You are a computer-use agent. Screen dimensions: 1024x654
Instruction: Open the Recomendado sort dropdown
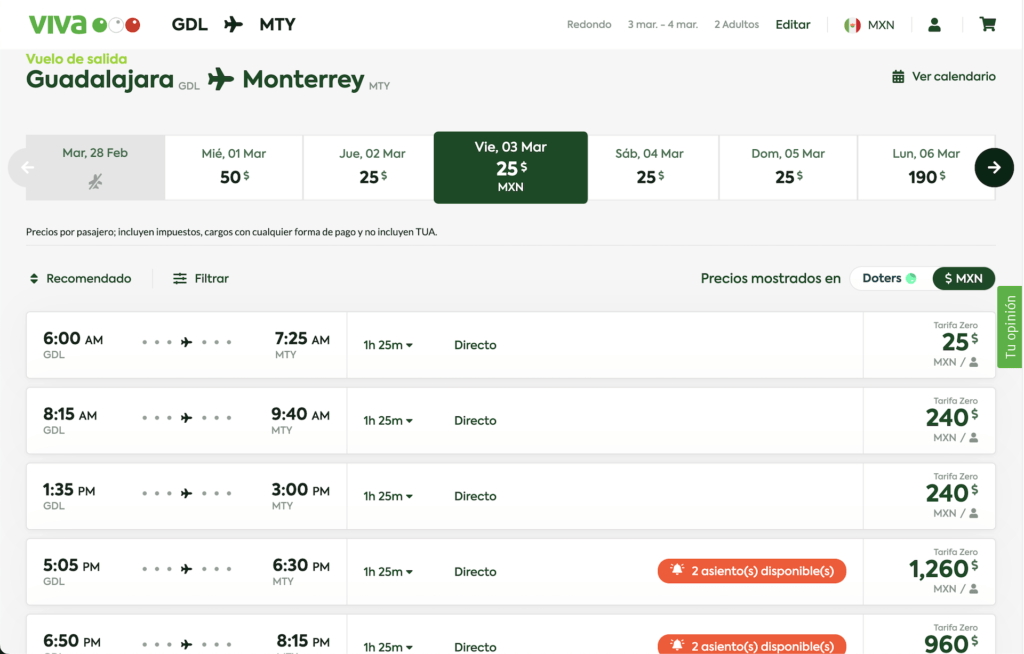[80, 278]
